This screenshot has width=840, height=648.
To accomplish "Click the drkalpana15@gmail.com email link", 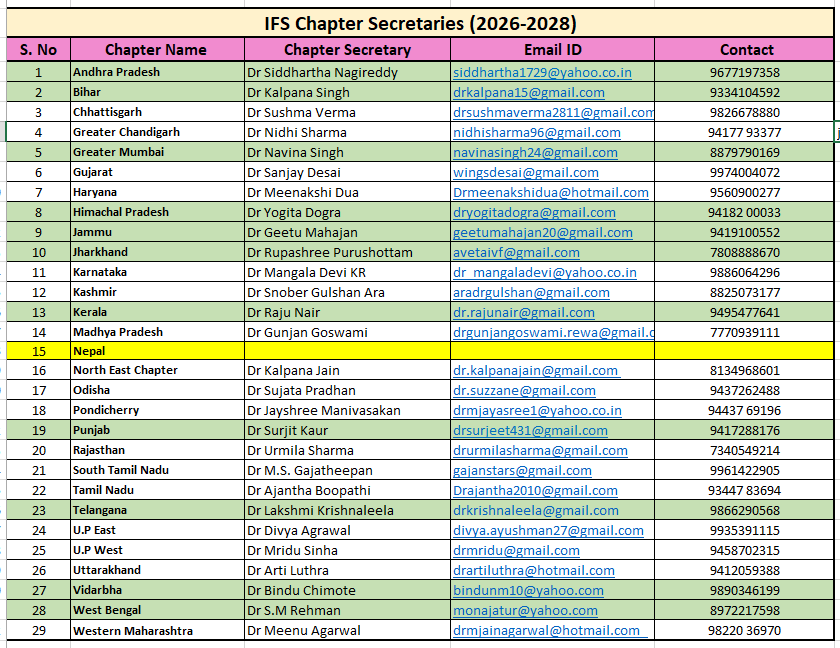I will pos(528,92).
